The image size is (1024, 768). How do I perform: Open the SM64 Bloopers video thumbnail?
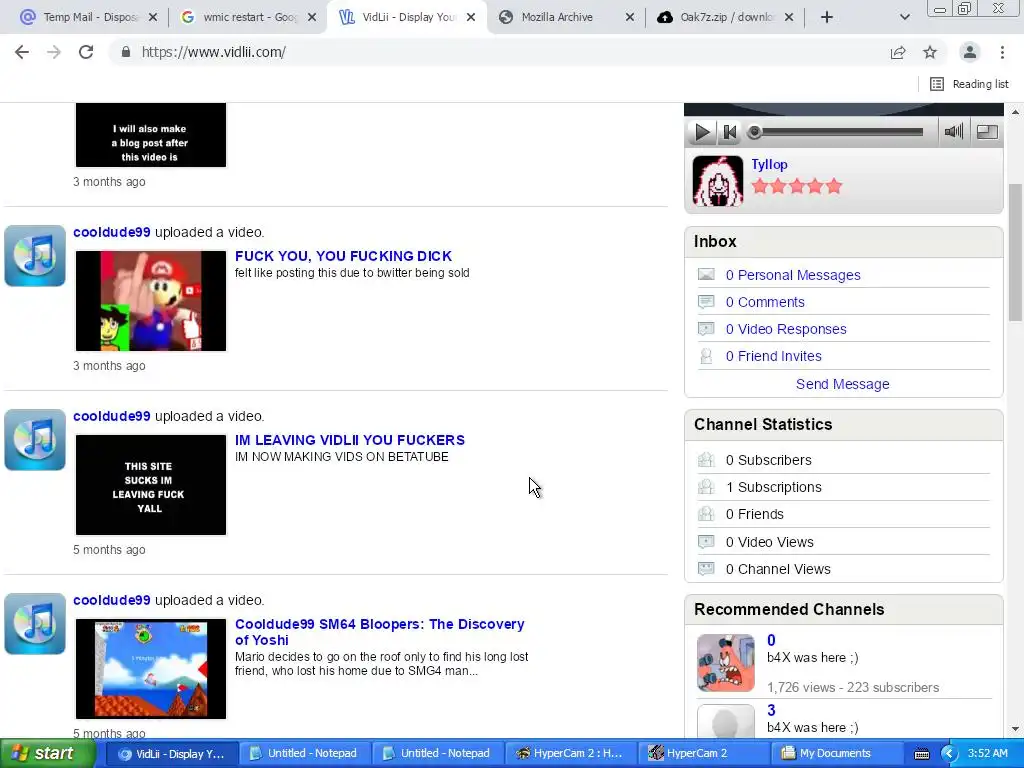click(151, 669)
